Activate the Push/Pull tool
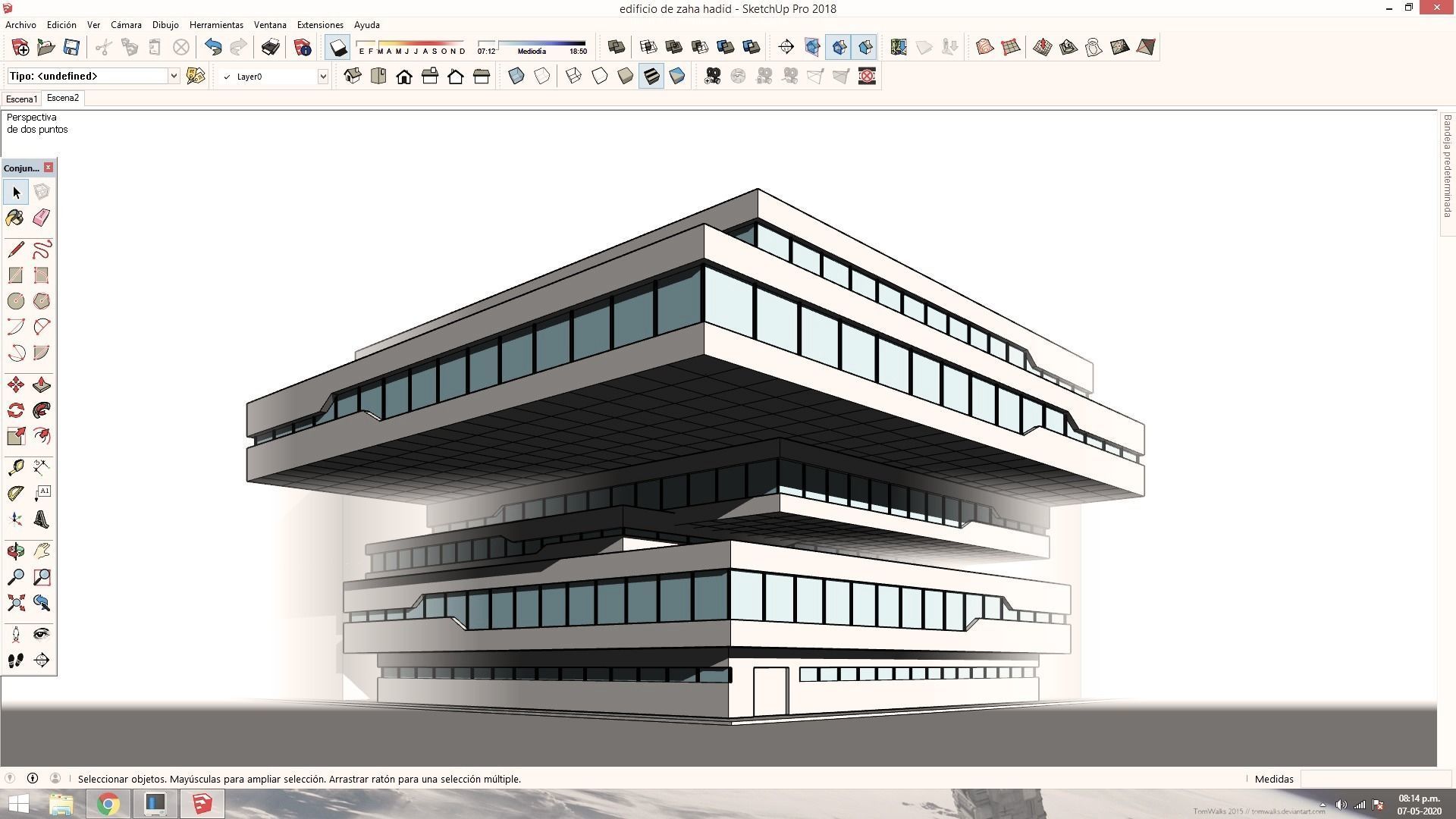 (x=42, y=385)
